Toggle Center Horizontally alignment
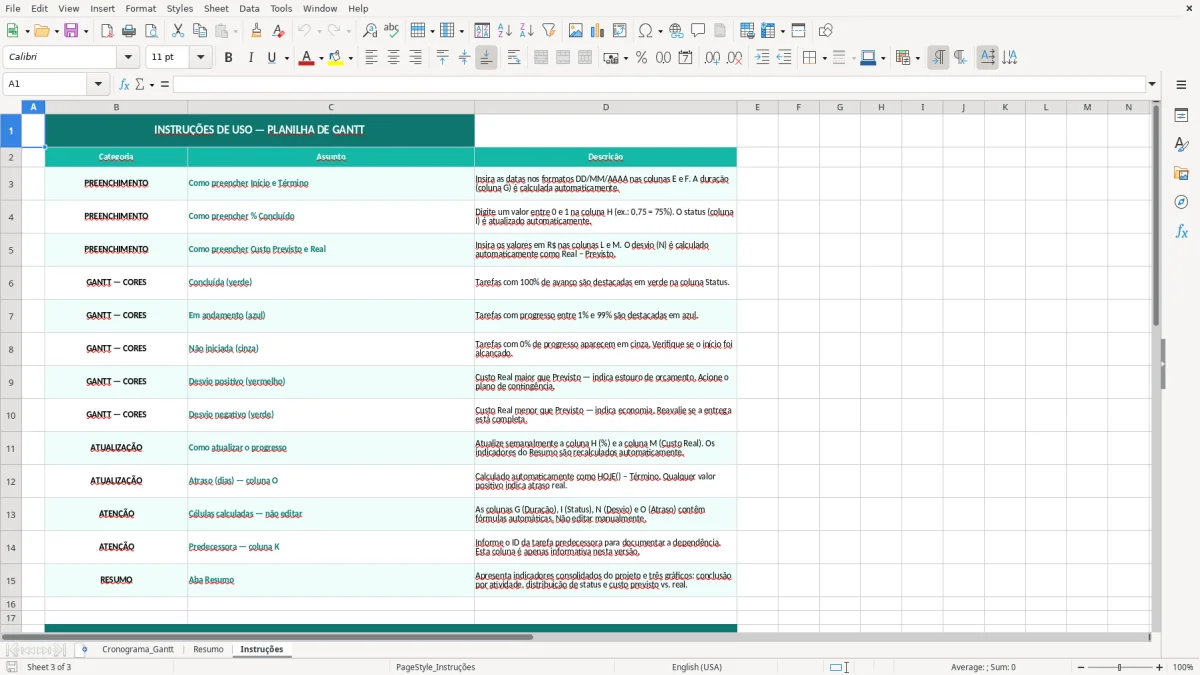The height and width of the screenshot is (675, 1200). click(393, 58)
